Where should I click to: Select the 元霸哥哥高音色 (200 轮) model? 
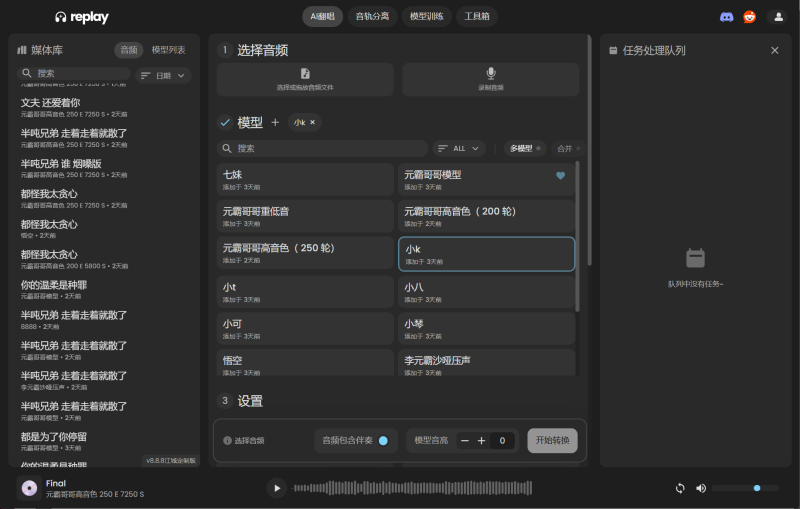coord(487,216)
